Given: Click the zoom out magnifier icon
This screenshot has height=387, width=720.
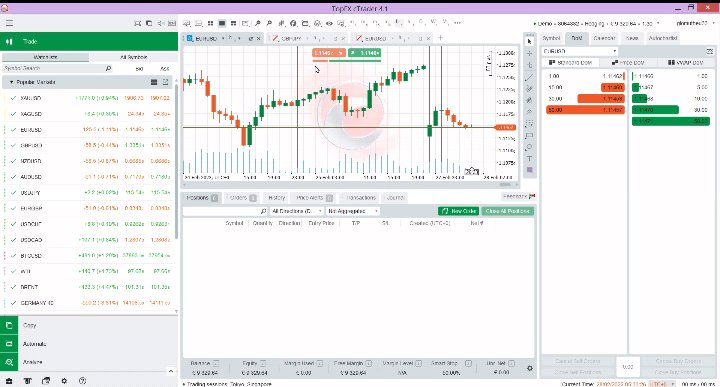Looking at the screenshot, I should (270, 23).
